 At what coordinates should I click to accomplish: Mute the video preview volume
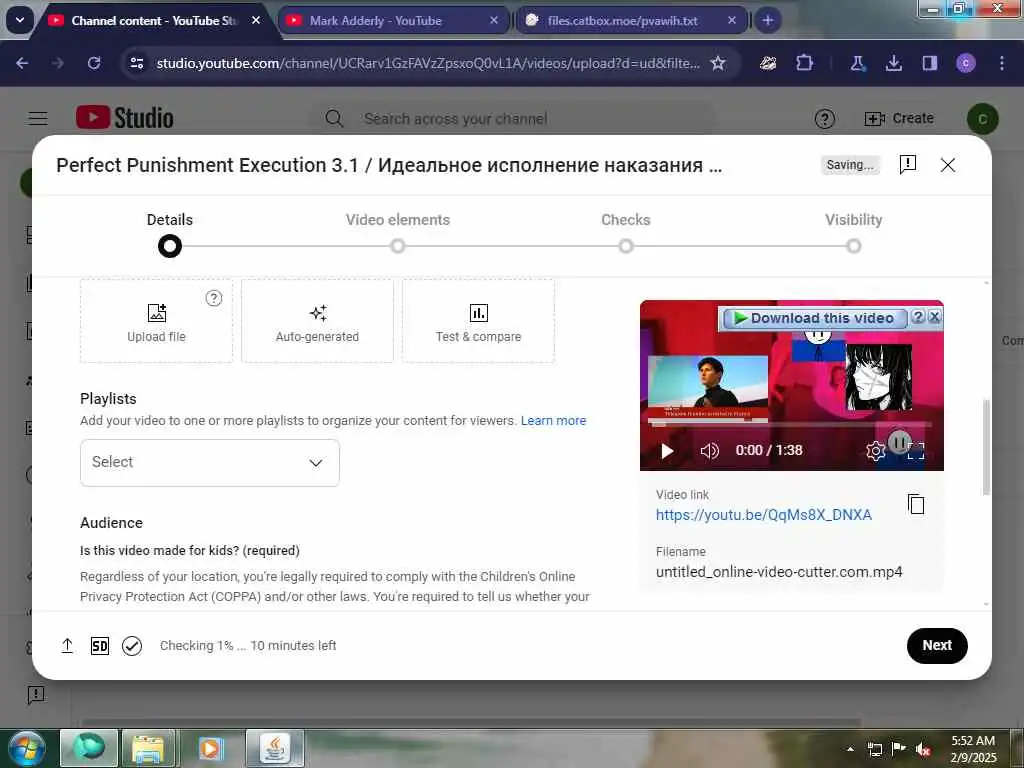[709, 451]
